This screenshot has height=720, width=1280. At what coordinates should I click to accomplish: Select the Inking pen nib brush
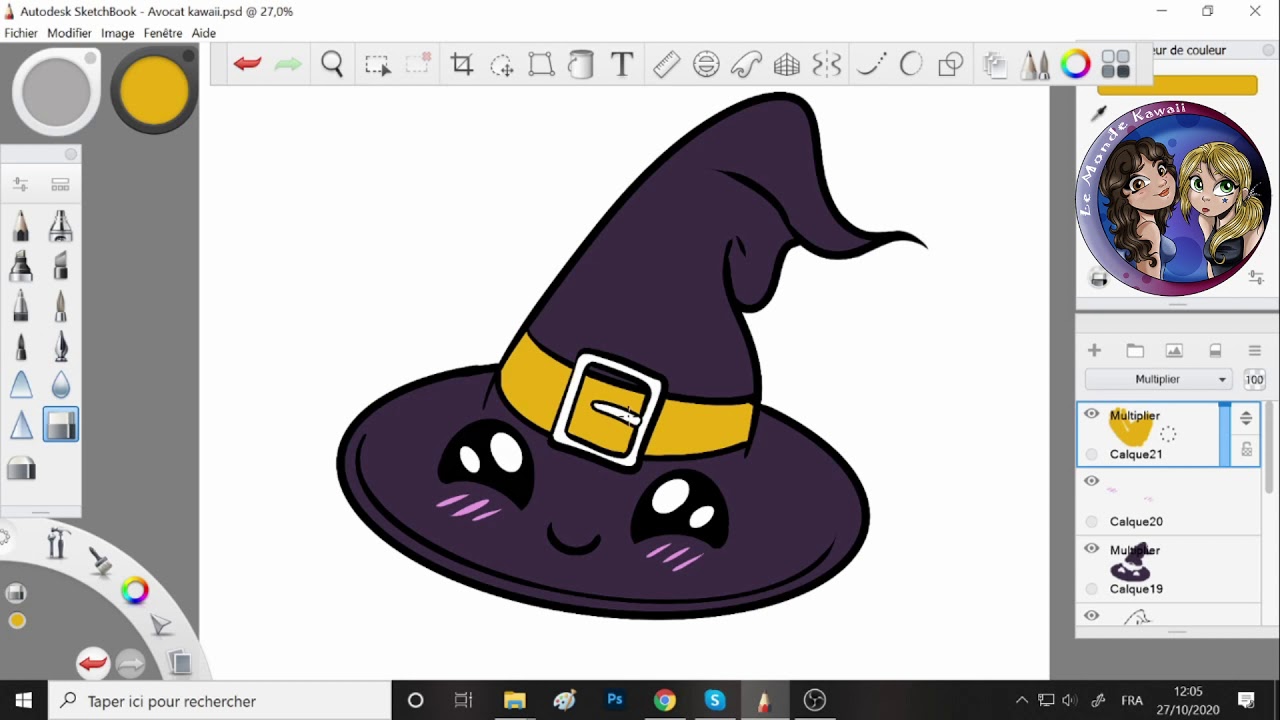pyautogui.click(x=61, y=346)
